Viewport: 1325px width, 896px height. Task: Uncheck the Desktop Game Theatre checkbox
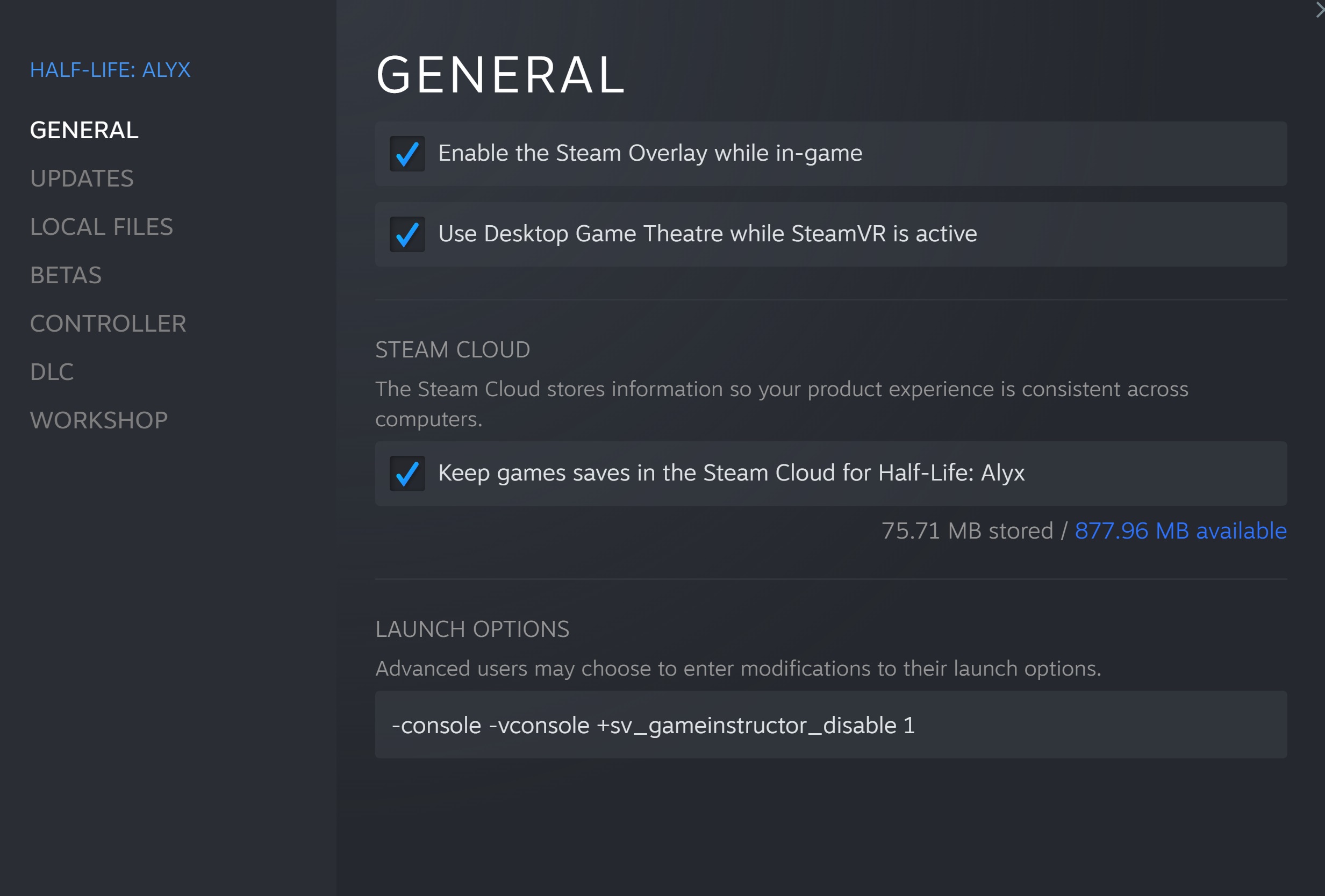click(x=407, y=234)
